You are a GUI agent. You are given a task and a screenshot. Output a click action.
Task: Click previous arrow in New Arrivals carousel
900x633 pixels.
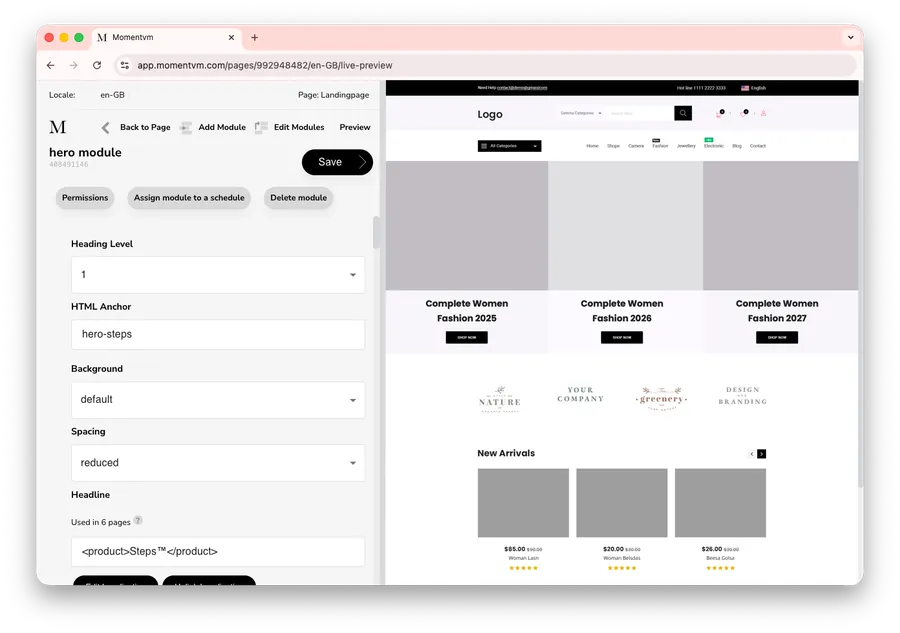751,454
